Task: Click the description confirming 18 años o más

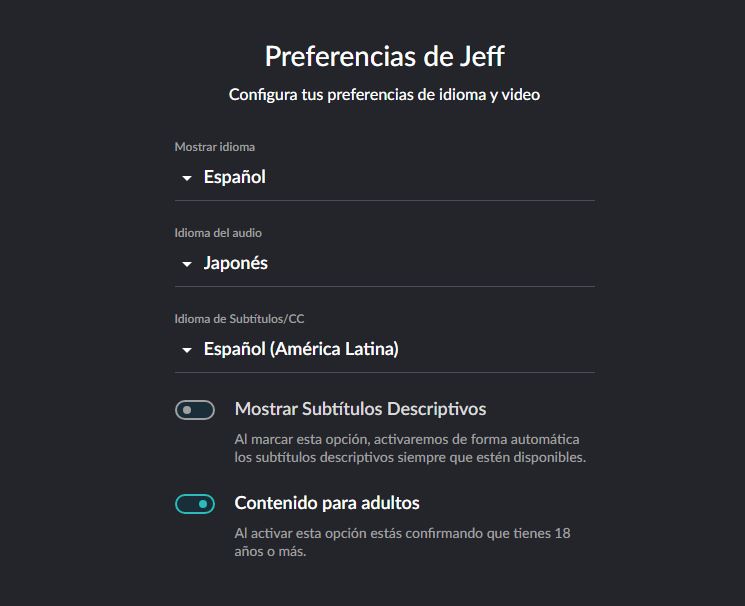Action: coord(402,542)
